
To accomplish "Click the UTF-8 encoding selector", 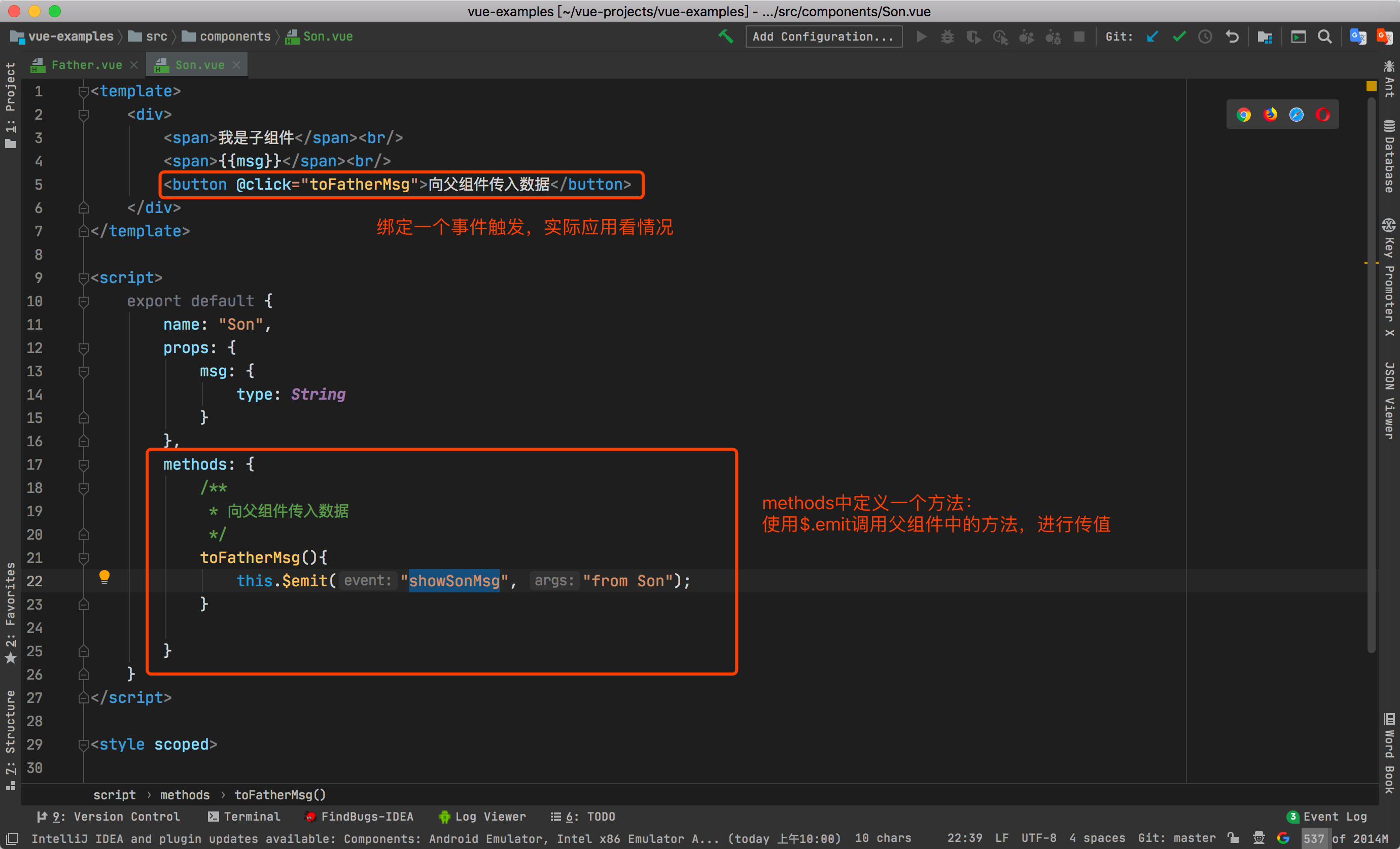I will coord(1039,838).
